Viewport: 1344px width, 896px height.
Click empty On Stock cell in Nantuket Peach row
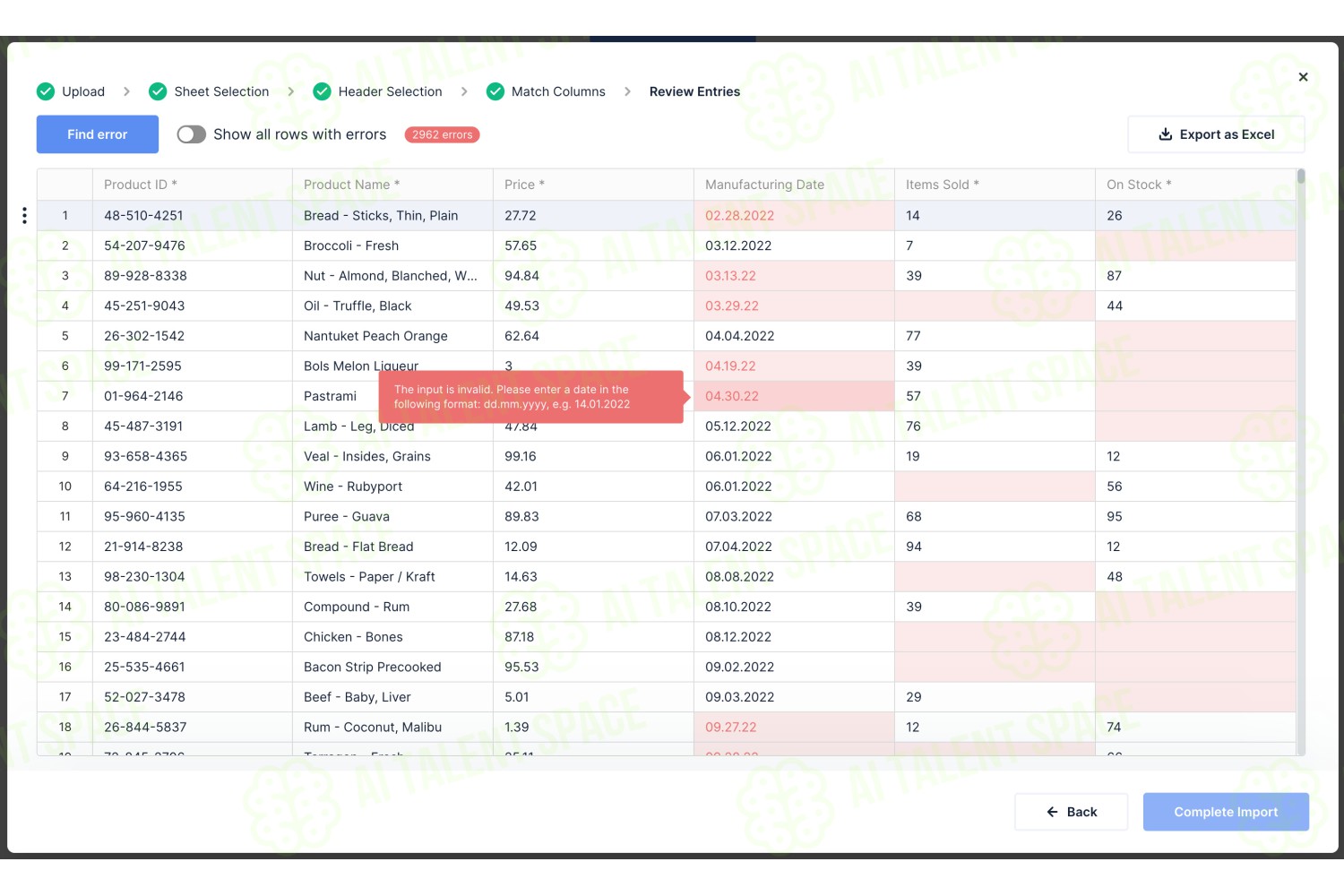(1195, 336)
